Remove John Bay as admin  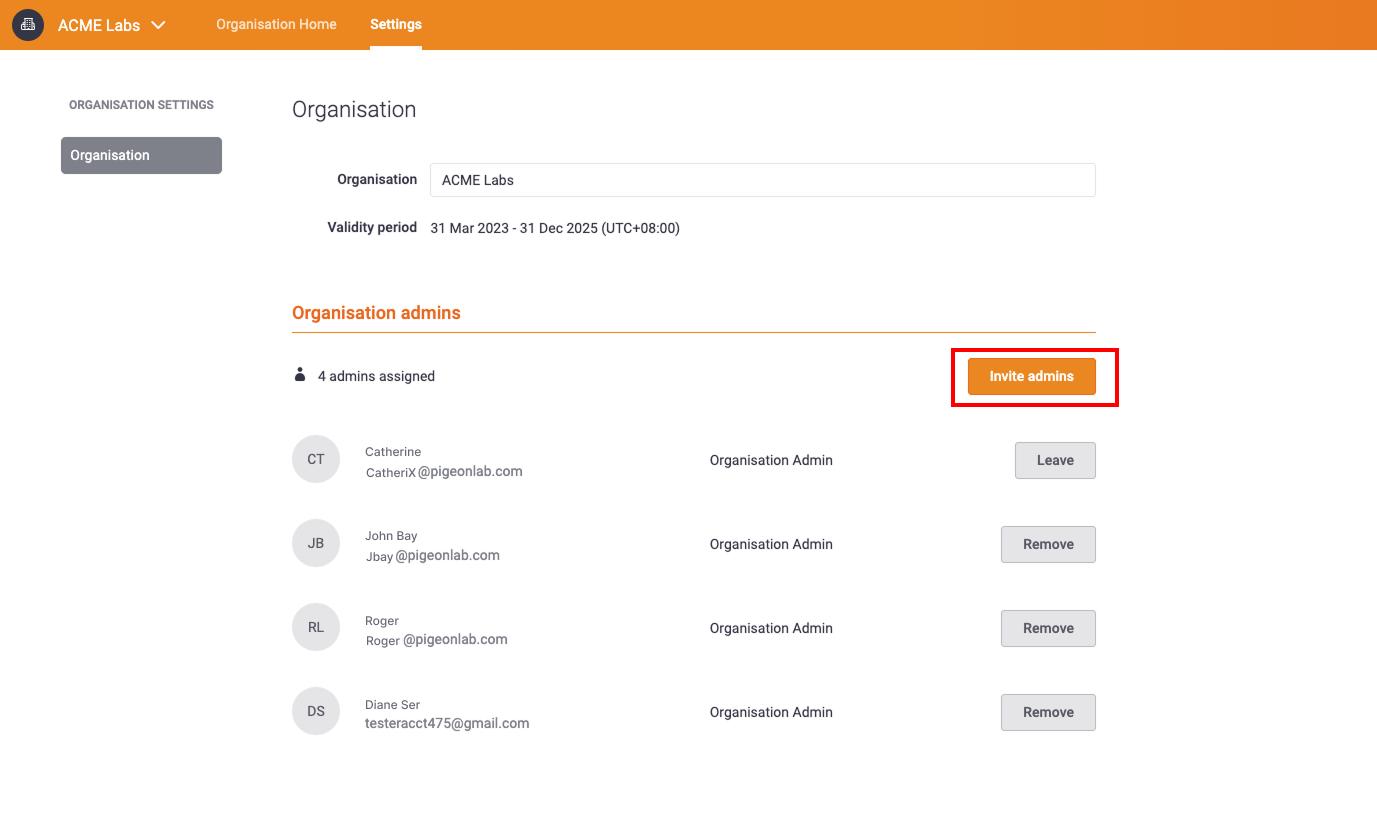click(x=1048, y=545)
